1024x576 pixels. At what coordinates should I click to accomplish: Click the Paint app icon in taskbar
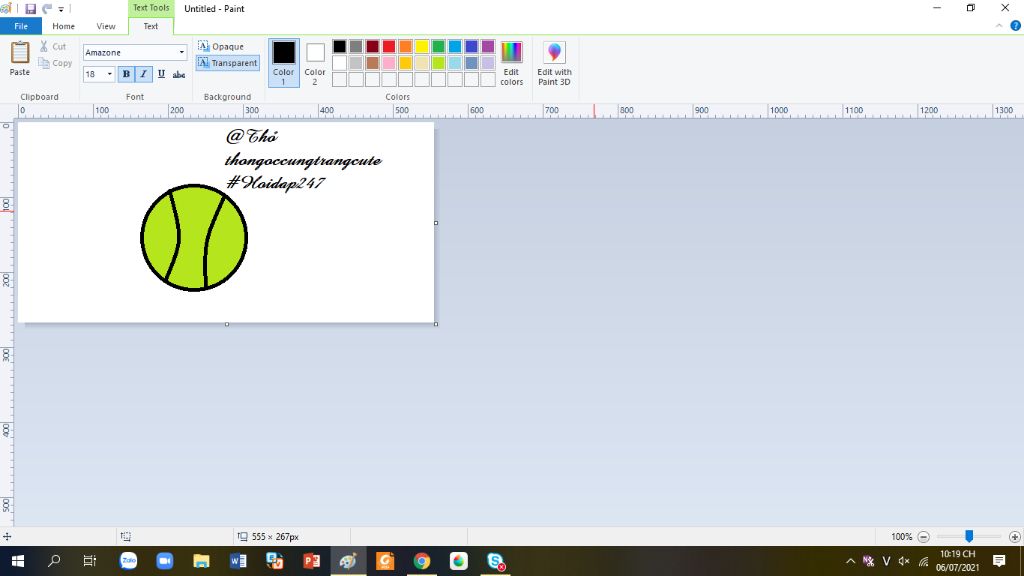pyautogui.click(x=348, y=561)
